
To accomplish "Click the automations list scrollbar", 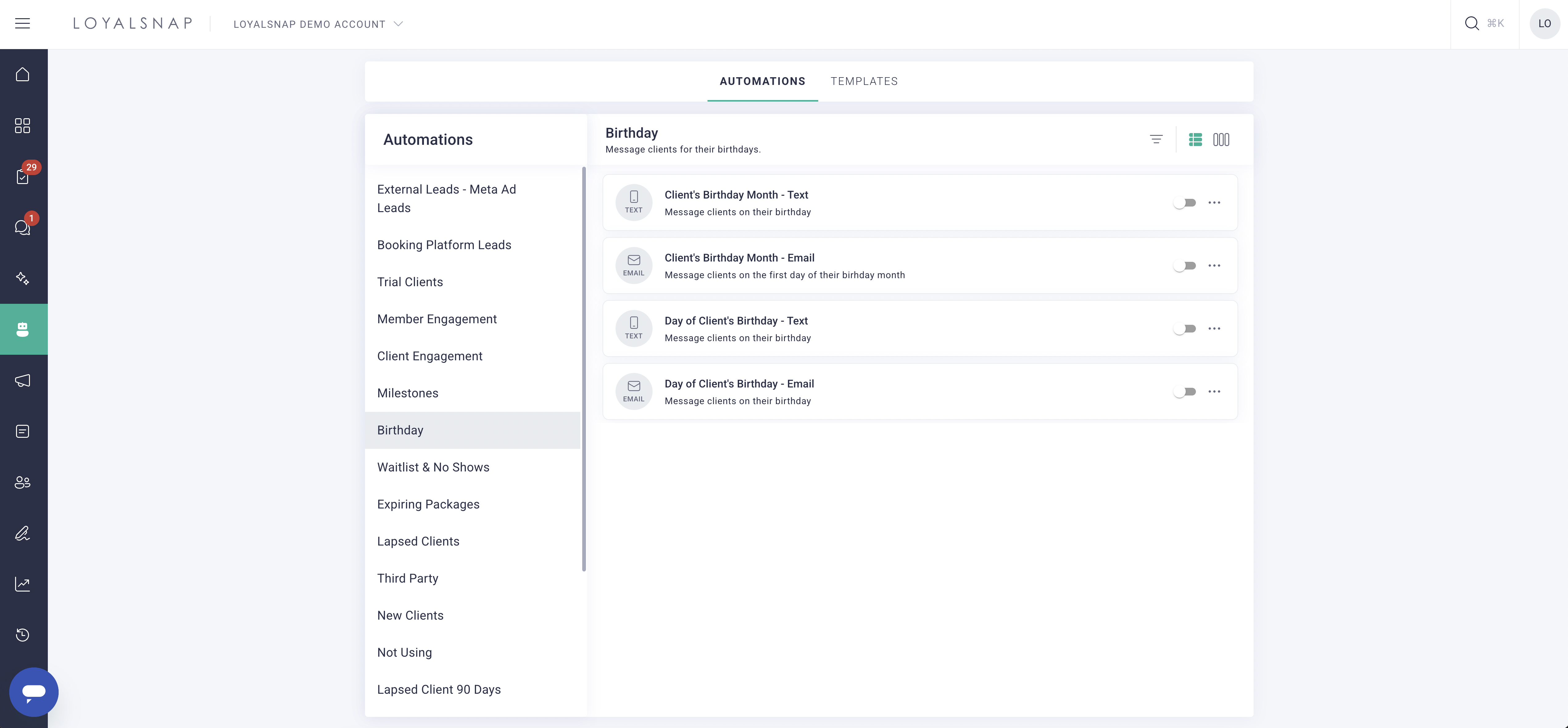I will click(x=584, y=369).
